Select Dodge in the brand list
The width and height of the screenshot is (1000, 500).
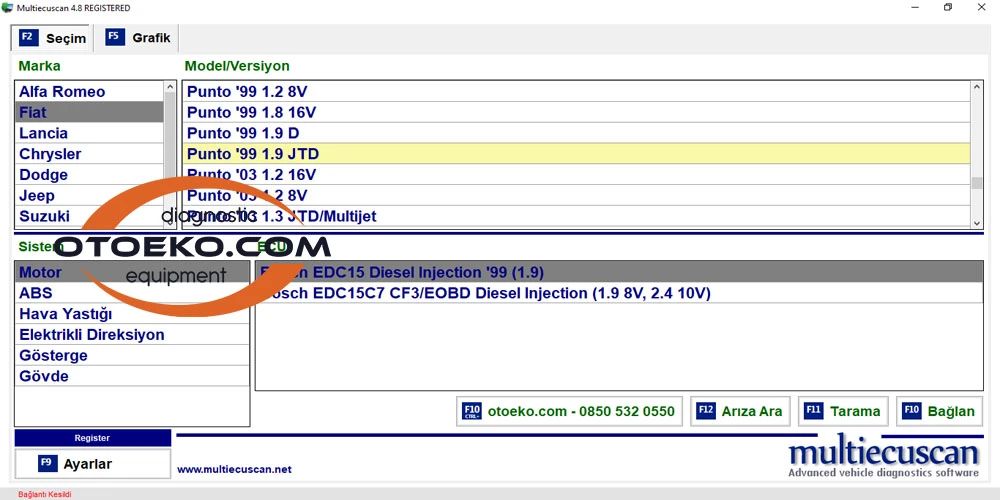point(89,175)
